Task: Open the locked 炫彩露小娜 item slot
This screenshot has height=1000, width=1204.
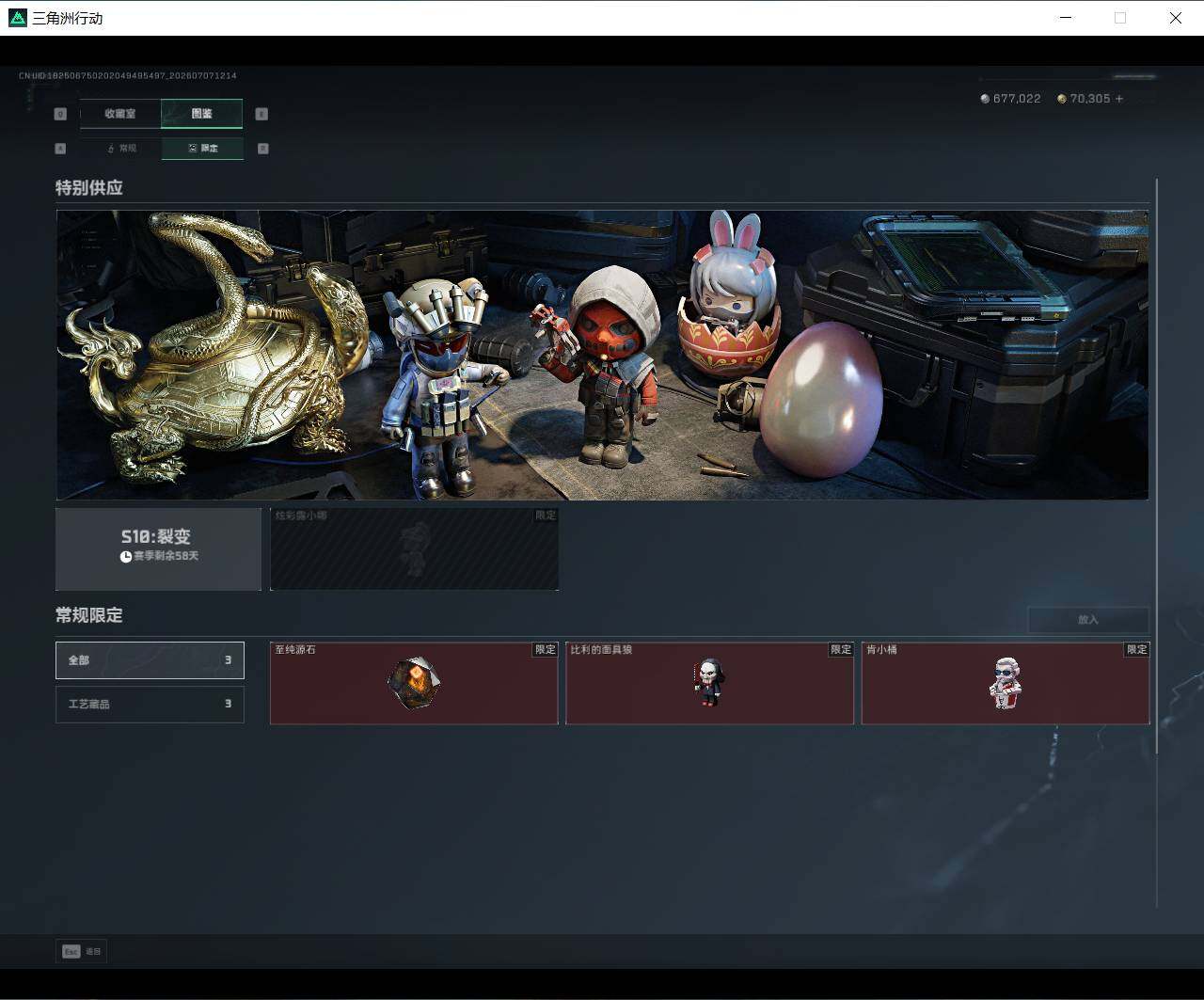Action: pos(414,549)
